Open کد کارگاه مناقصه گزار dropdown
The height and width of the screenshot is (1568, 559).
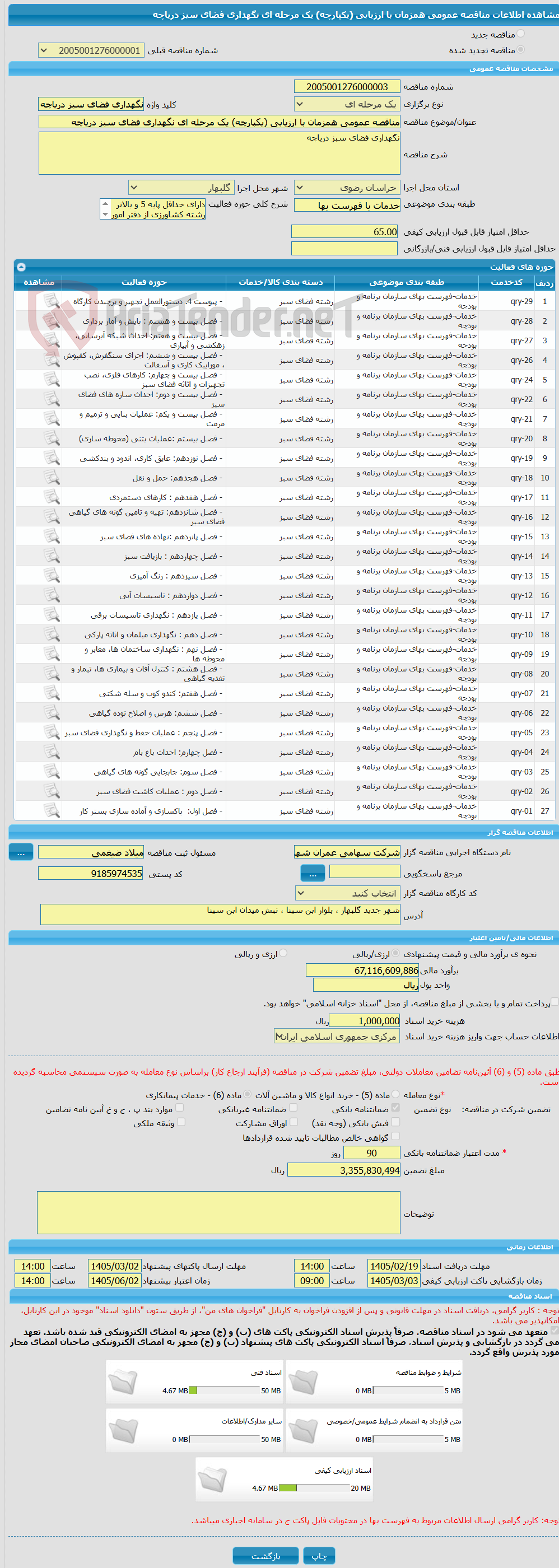tap(347, 893)
